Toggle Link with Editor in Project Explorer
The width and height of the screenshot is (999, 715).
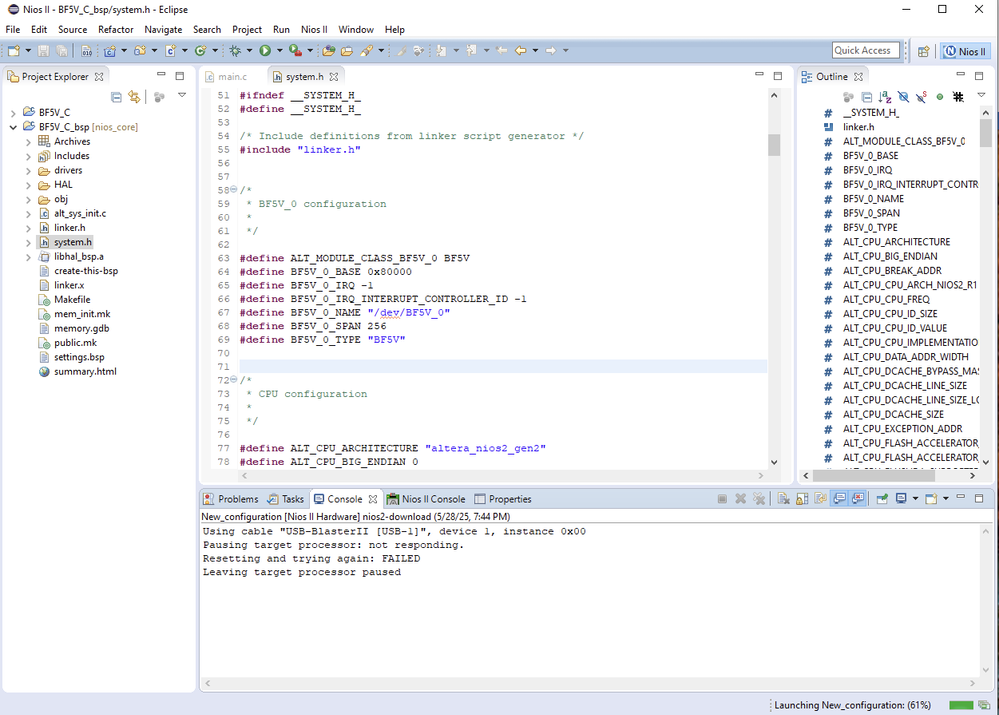point(134,97)
